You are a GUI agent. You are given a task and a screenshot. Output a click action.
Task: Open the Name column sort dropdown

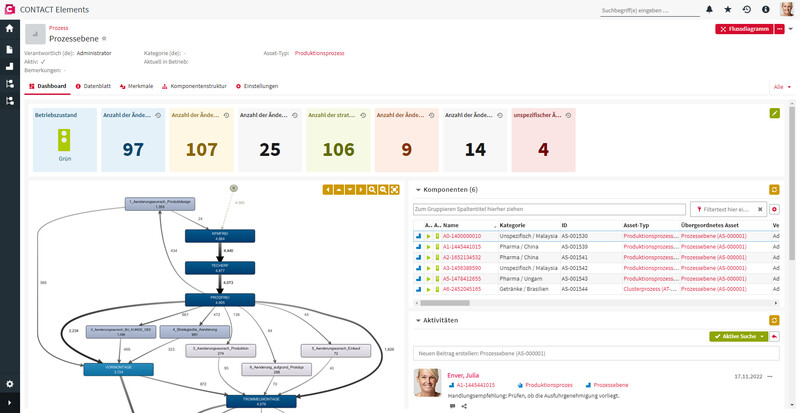pyautogui.click(x=495, y=226)
